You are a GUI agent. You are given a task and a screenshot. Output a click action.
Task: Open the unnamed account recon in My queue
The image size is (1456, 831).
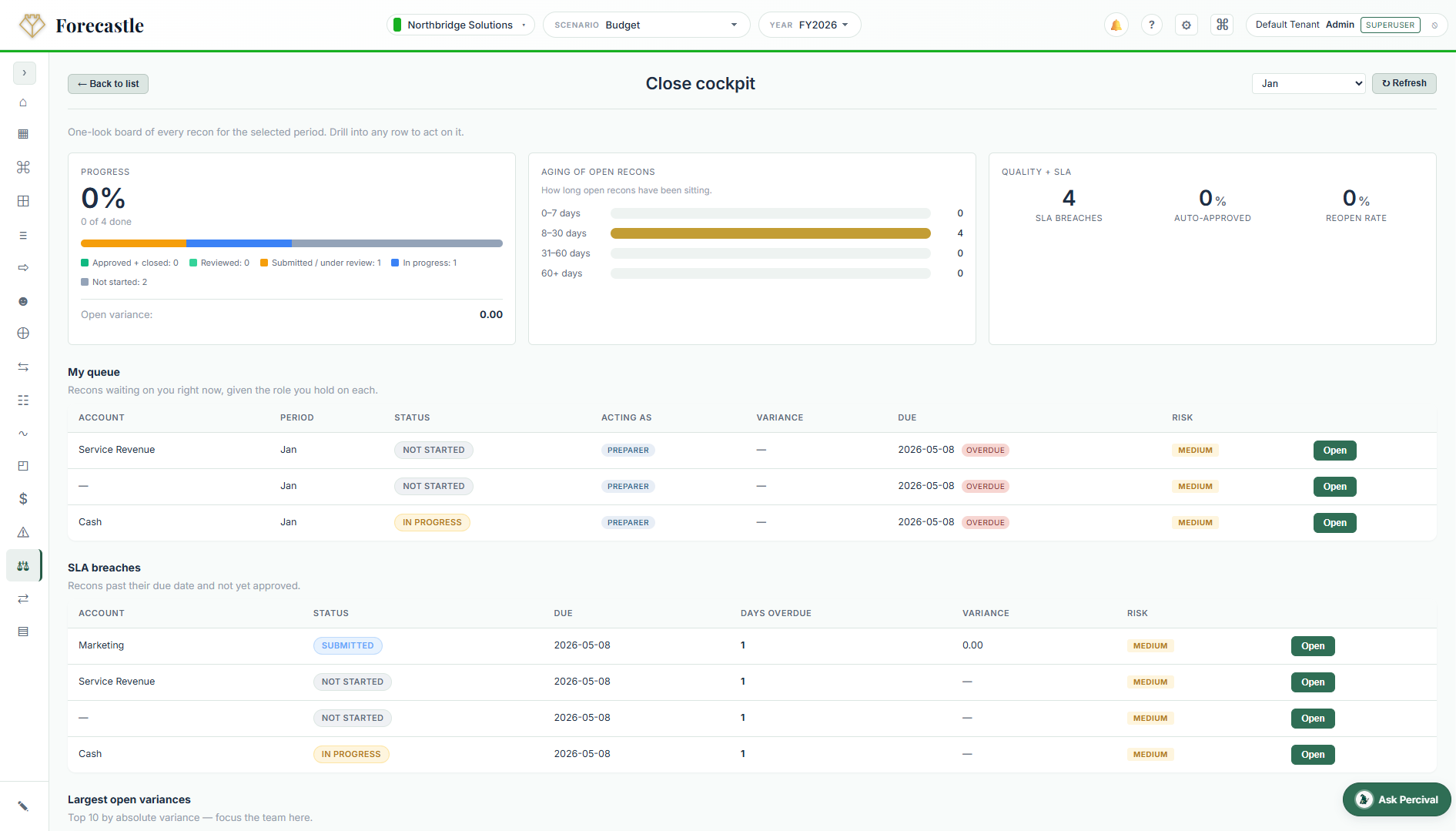coord(1334,487)
